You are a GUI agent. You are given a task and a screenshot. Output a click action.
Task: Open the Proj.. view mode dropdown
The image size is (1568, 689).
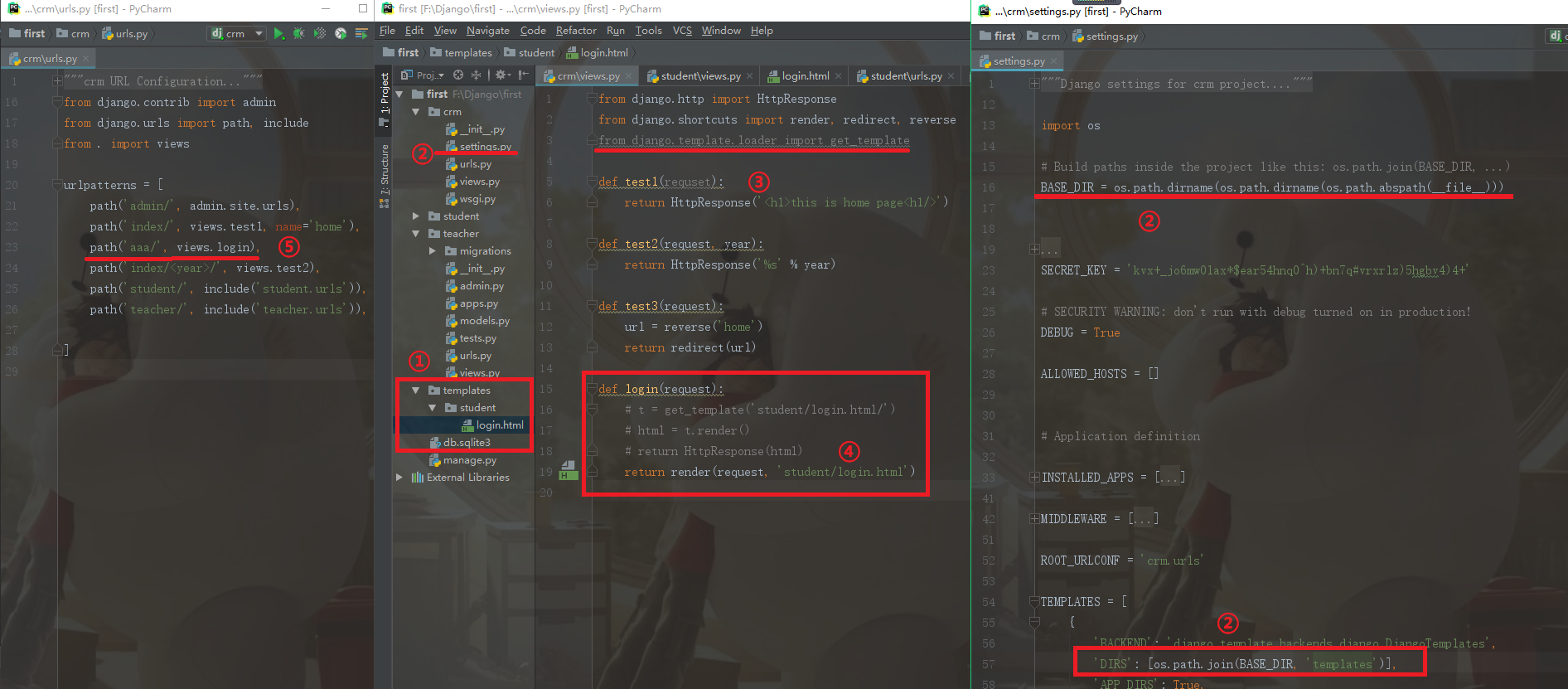(423, 75)
